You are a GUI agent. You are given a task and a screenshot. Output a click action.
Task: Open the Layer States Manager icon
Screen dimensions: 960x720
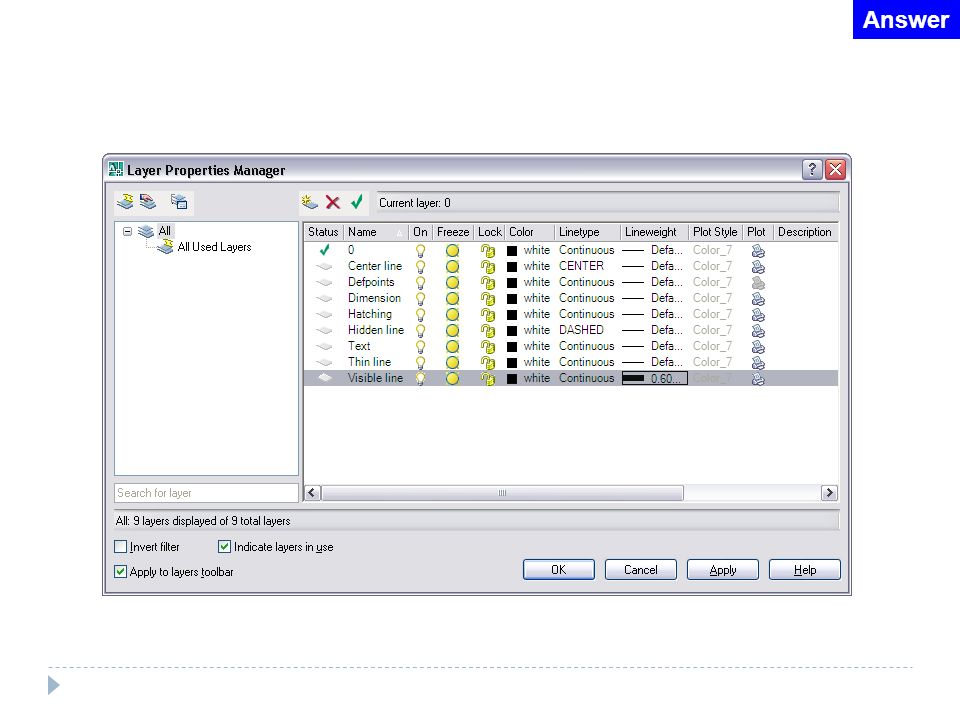click(x=179, y=201)
